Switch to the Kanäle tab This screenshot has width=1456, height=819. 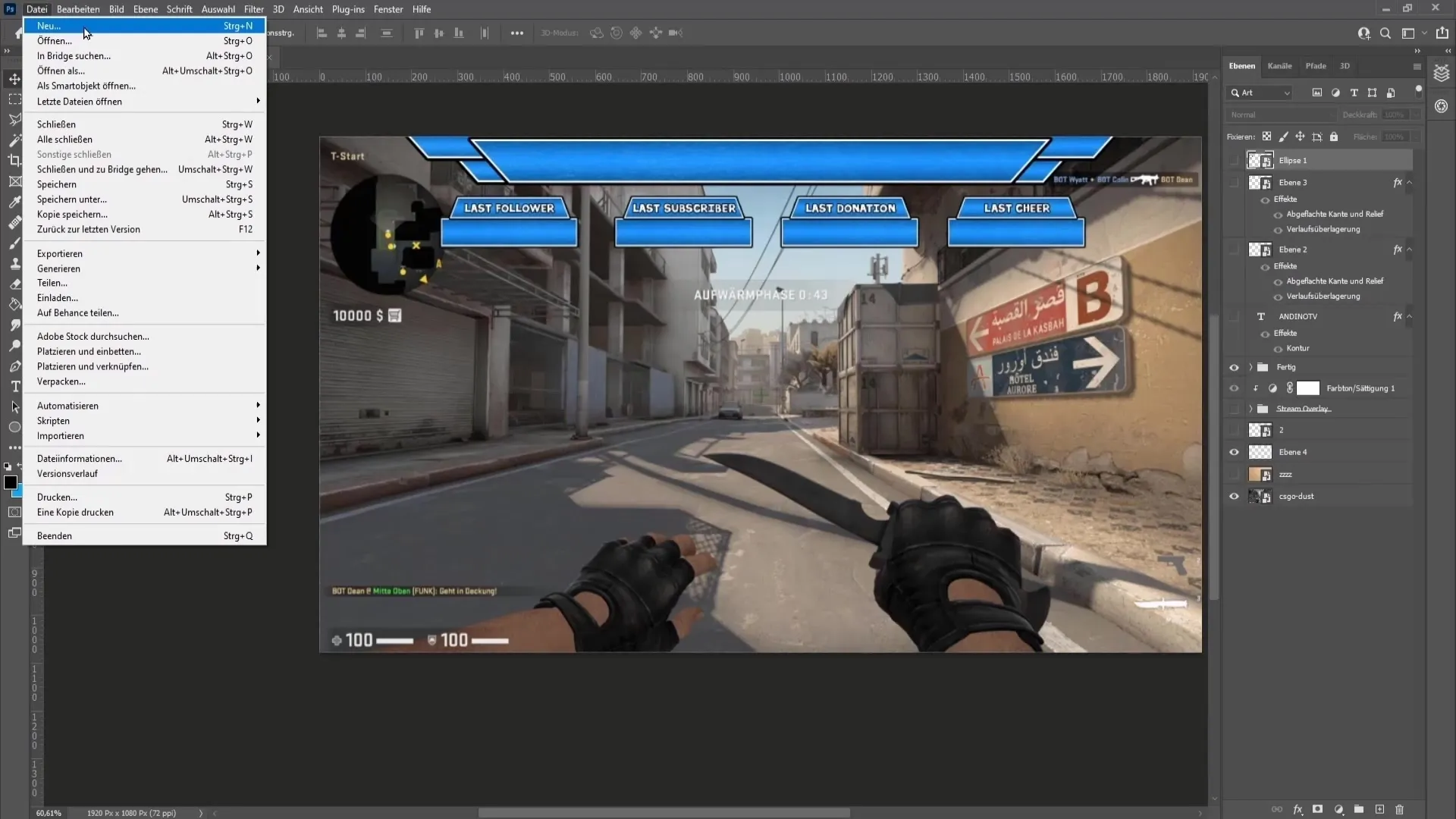1279,66
